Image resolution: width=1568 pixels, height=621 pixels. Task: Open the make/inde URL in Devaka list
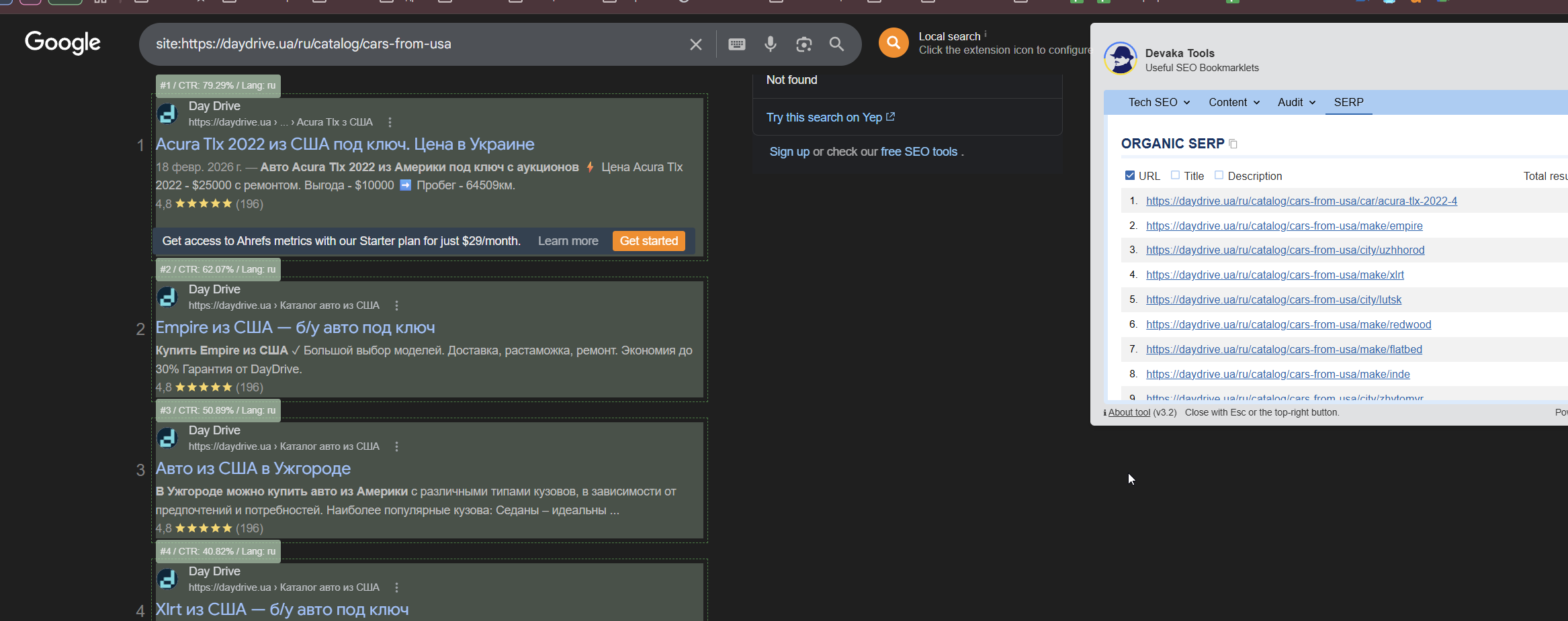(1278, 375)
